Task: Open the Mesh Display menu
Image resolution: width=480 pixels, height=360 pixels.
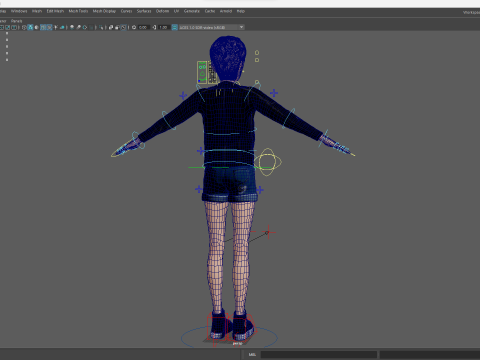Action: point(104,11)
